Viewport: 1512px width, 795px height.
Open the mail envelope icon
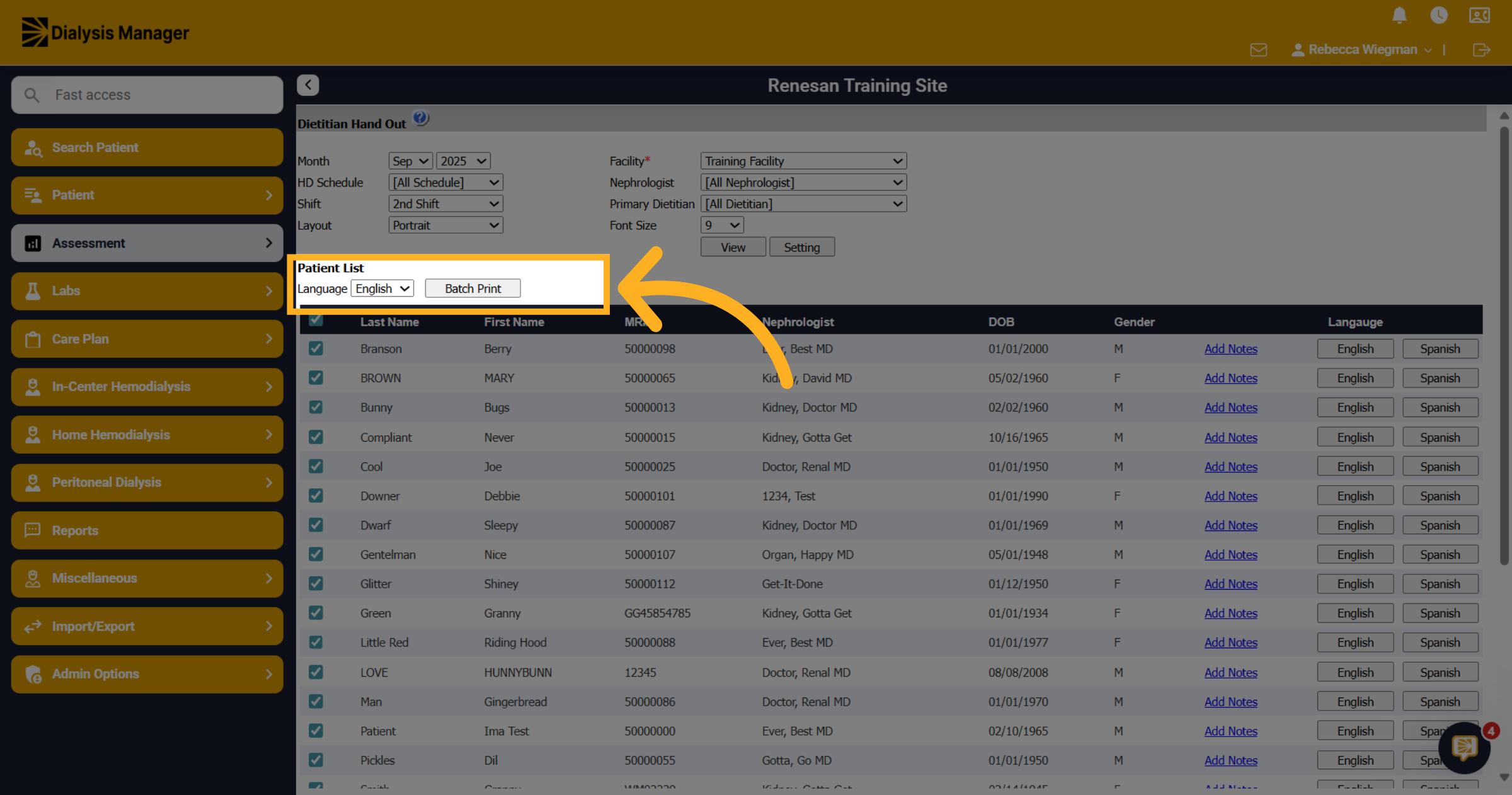tap(1259, 50)
